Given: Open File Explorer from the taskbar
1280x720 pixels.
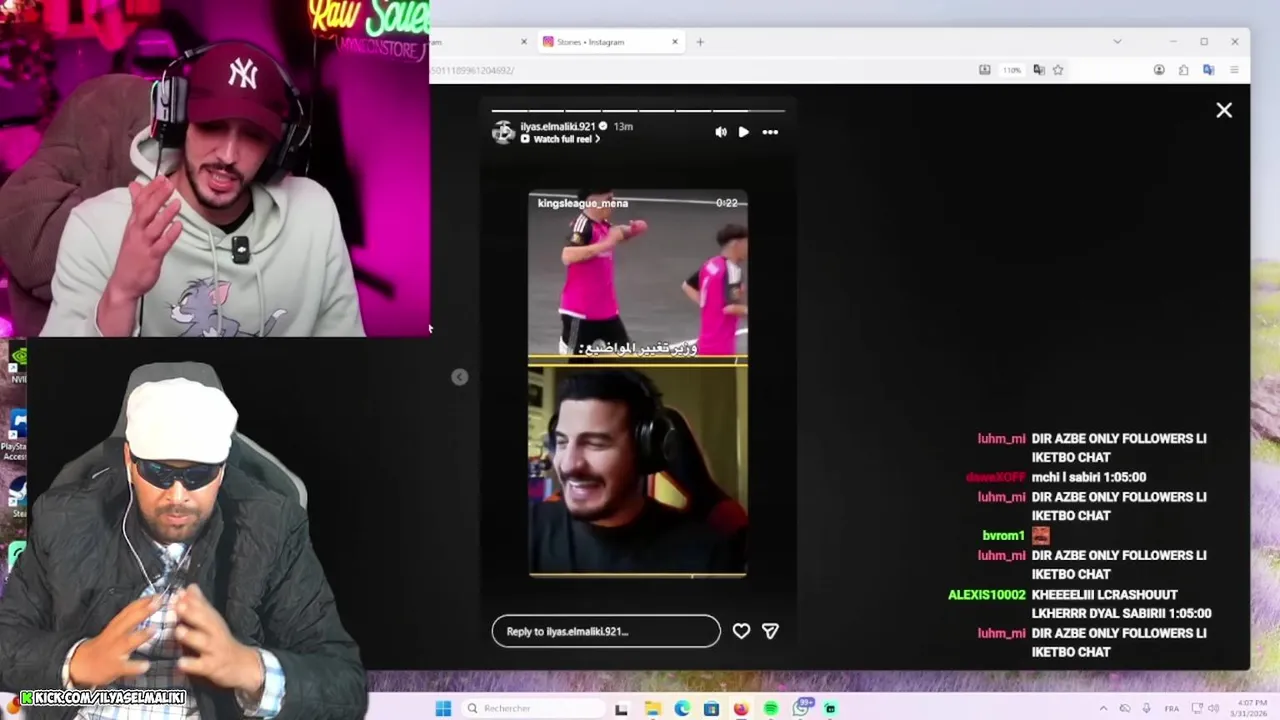Looking at the screenshot, I should click(652, 708).
